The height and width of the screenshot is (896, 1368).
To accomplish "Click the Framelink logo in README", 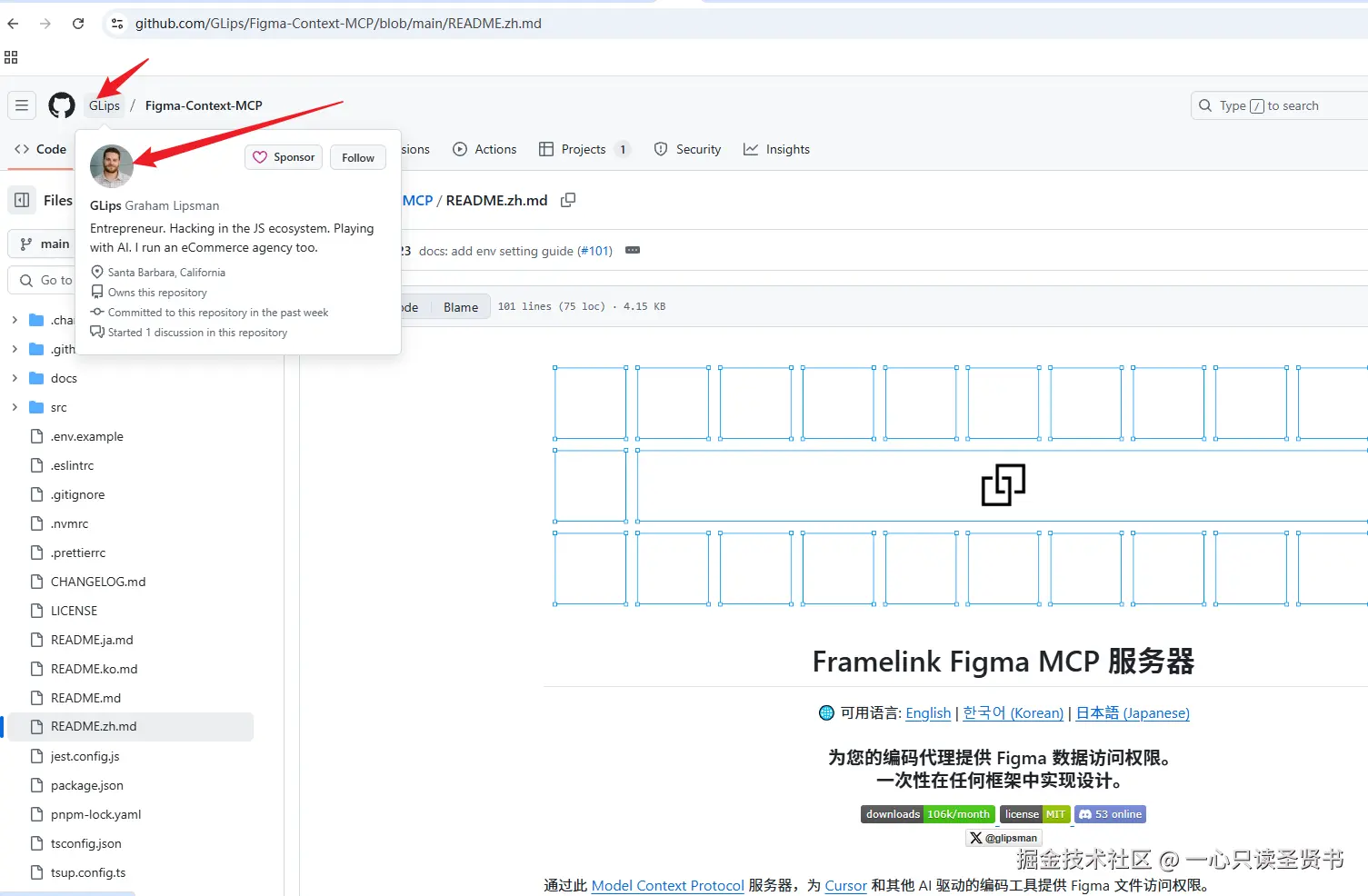I will point(1004,485).
